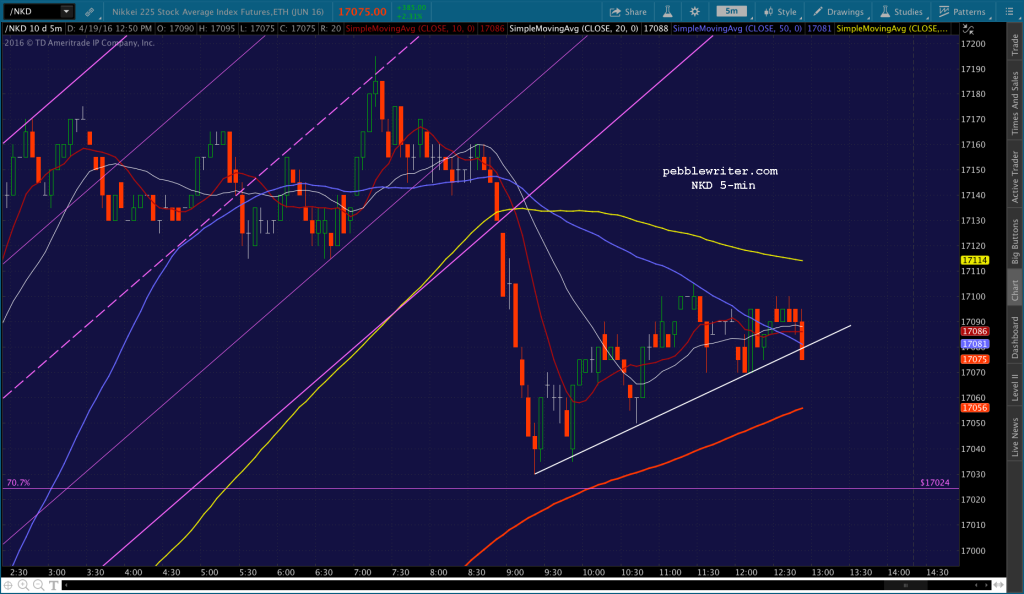Open the Patterns menu
Image resolution: width=1024 pixels, height=594 pixels.
[962, 12]
